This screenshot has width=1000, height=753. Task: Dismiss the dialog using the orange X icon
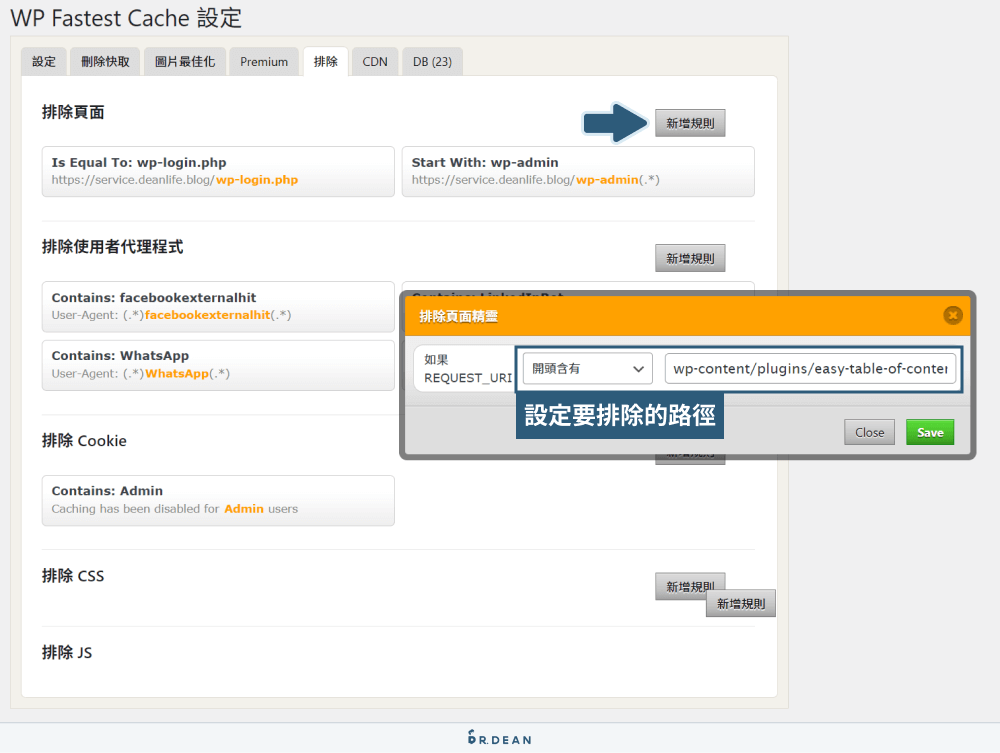(x=952, y=314)
